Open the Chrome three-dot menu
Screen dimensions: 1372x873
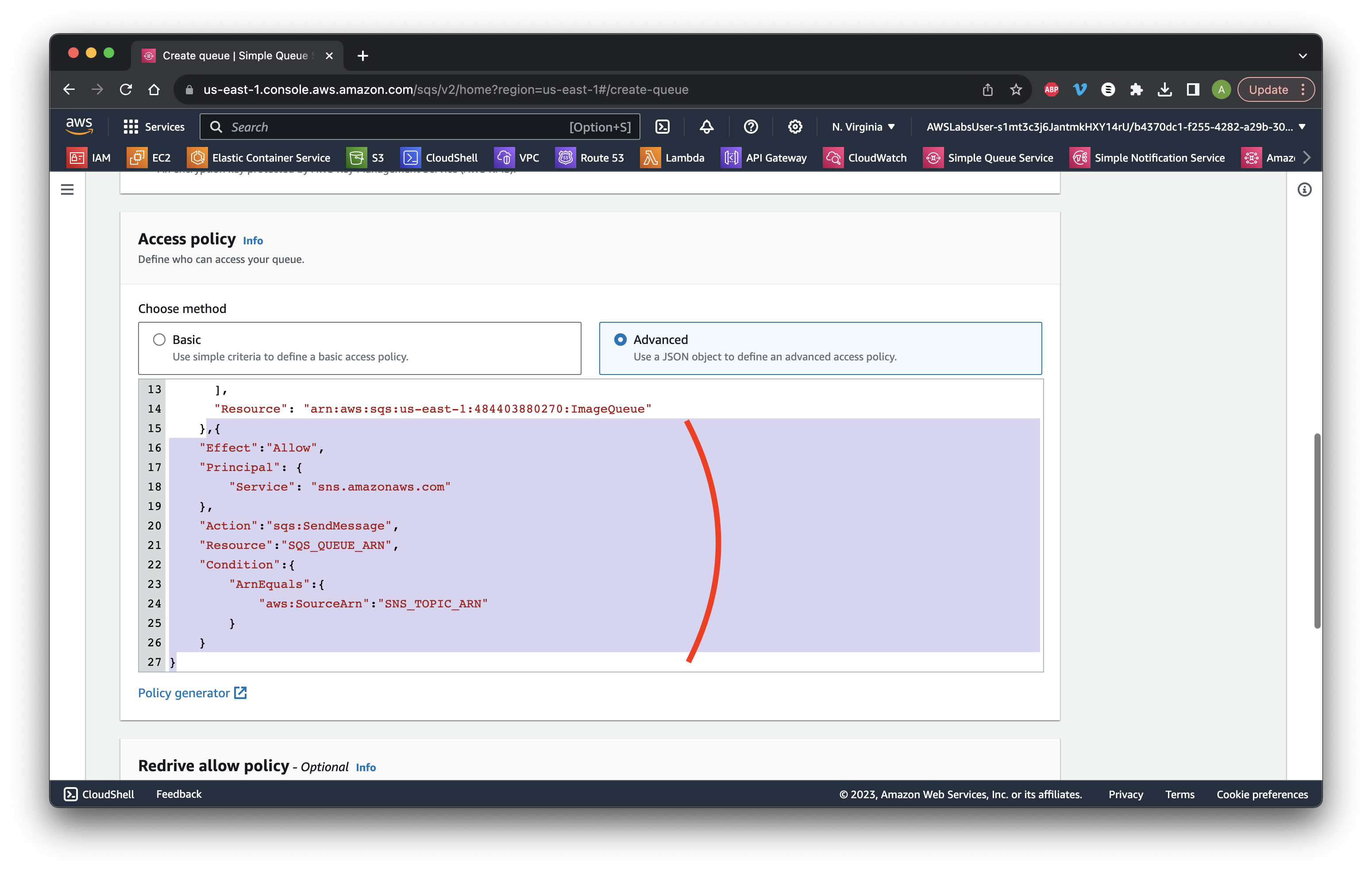point(1303,89)
